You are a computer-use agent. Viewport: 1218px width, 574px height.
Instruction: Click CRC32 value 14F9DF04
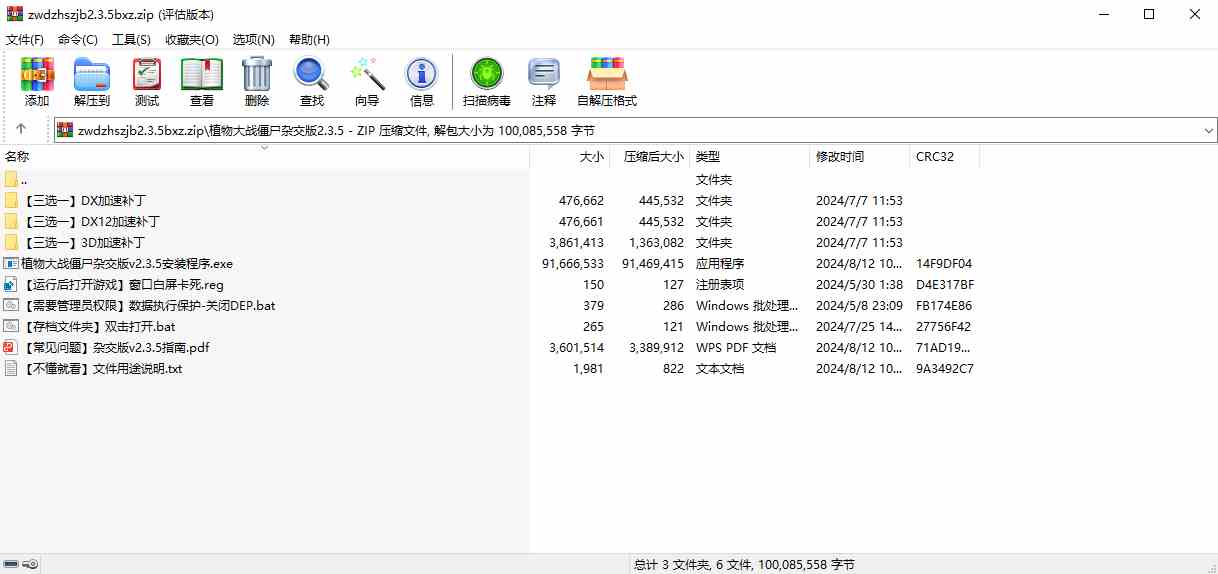click(x=944, y=264)
